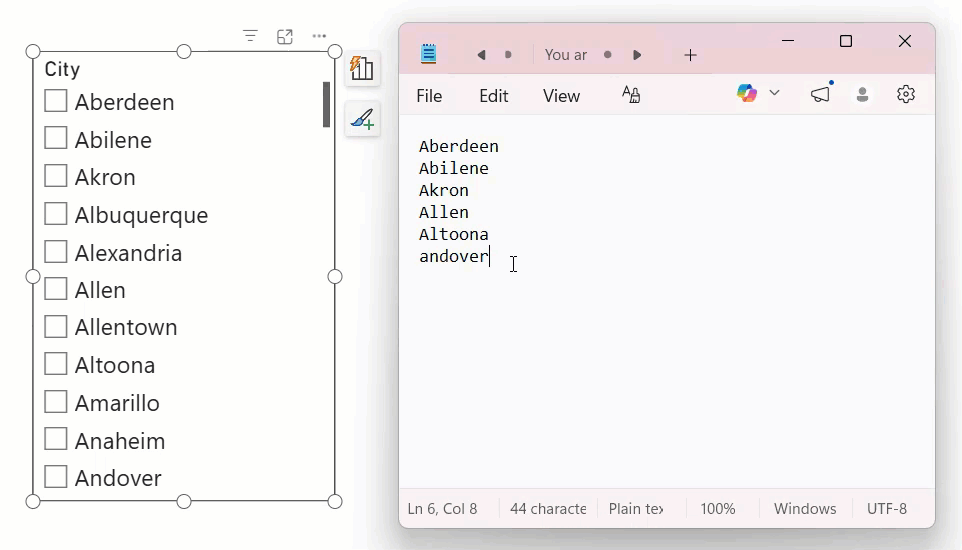Enable the Alexandria checkbox
962x550 pixels.
click(x=56, y=252)
